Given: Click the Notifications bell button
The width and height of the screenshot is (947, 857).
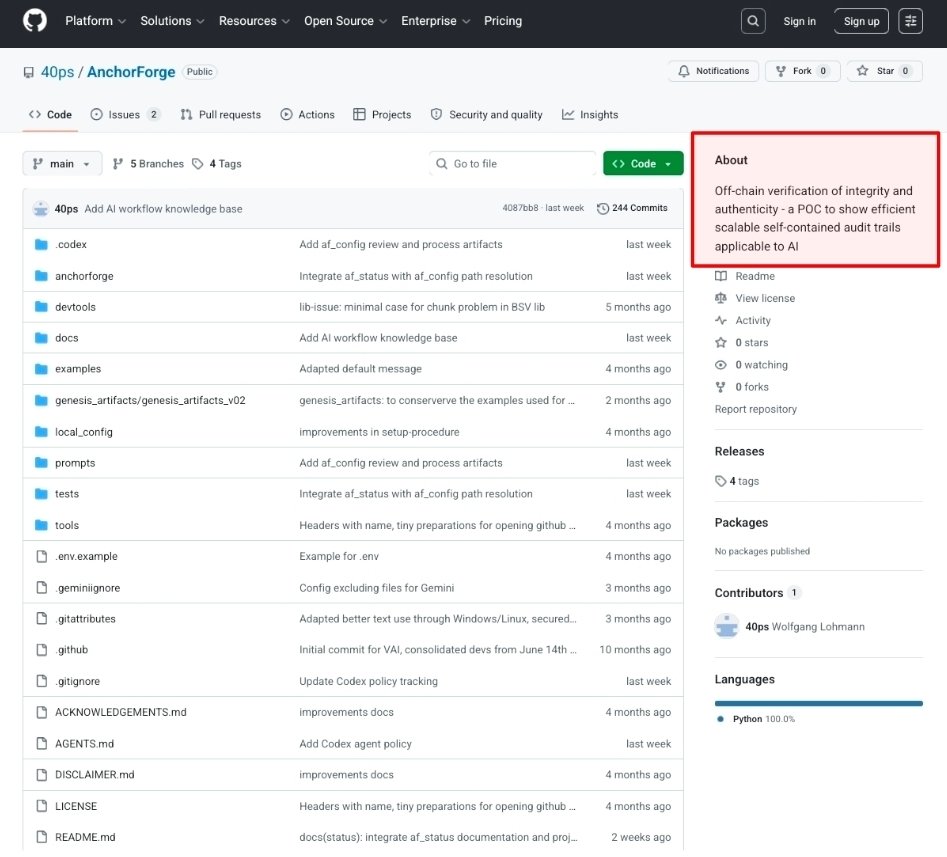Looking at the screenshot, I should point(713,71).
